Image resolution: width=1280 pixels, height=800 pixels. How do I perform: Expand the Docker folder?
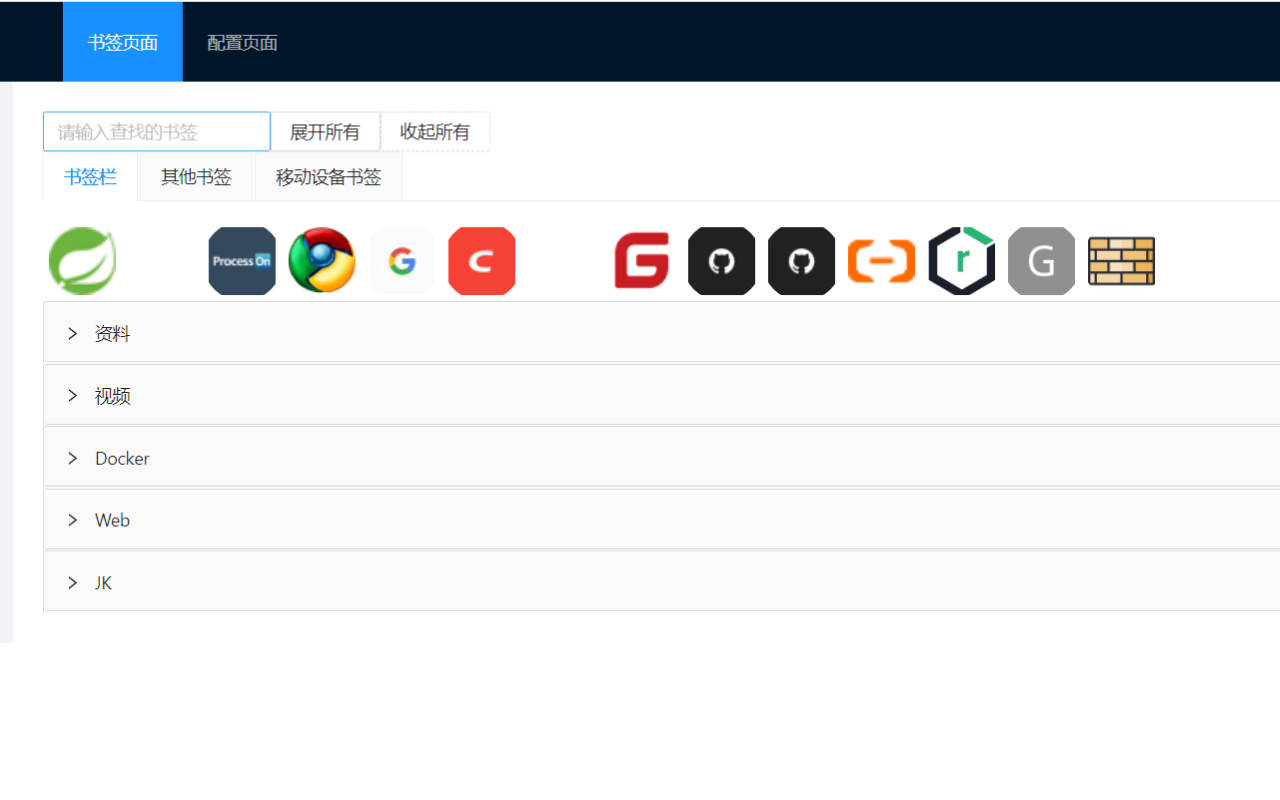click(x=122, y=458)
